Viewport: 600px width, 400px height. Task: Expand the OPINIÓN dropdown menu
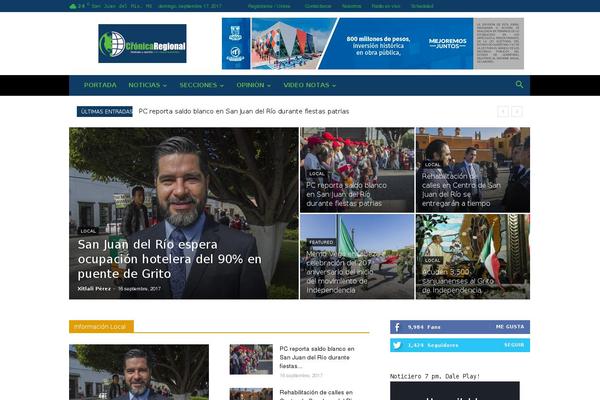[x=253, y=85]
